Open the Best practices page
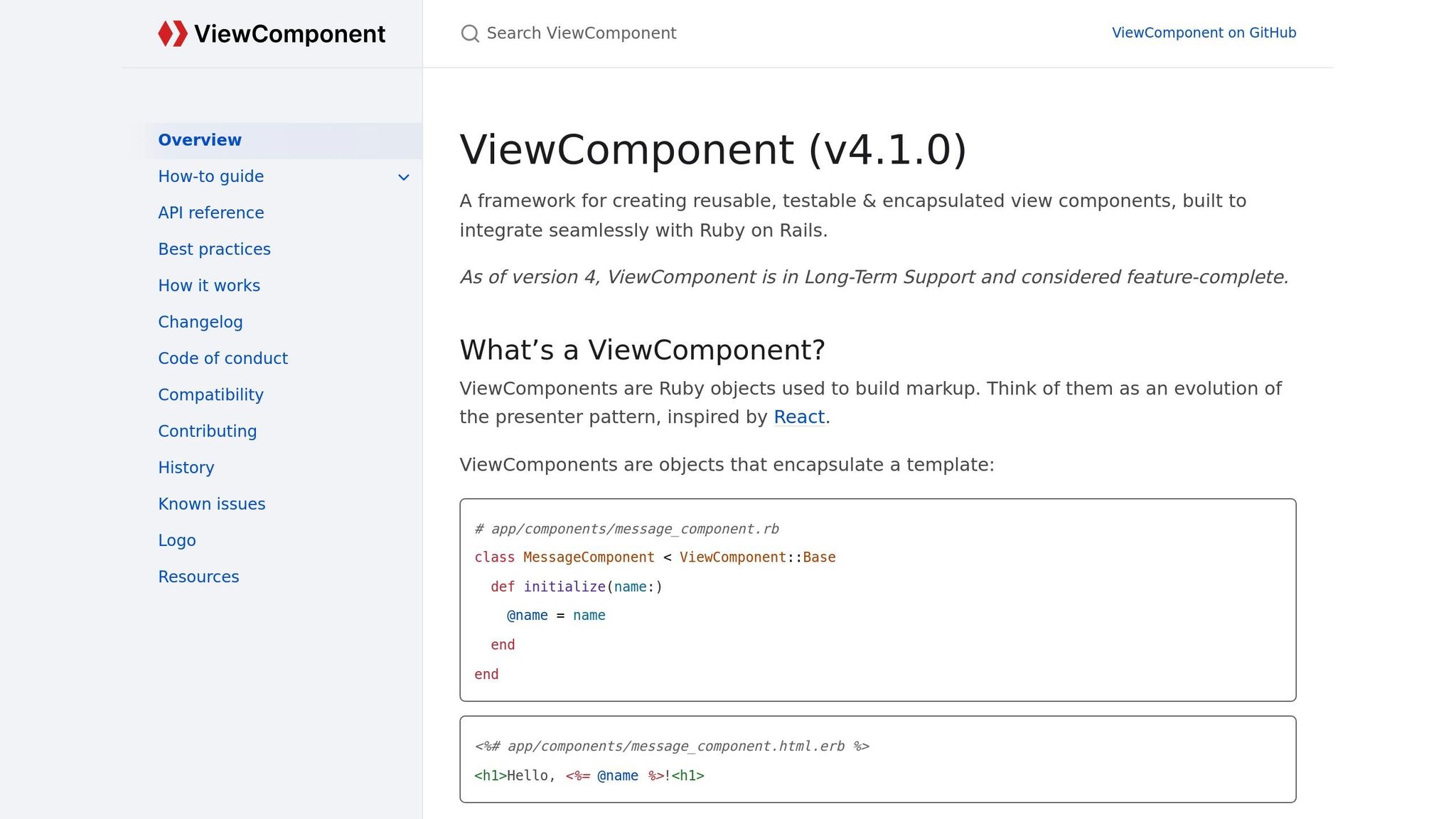The image size is (1456, 819). (214, 249)
